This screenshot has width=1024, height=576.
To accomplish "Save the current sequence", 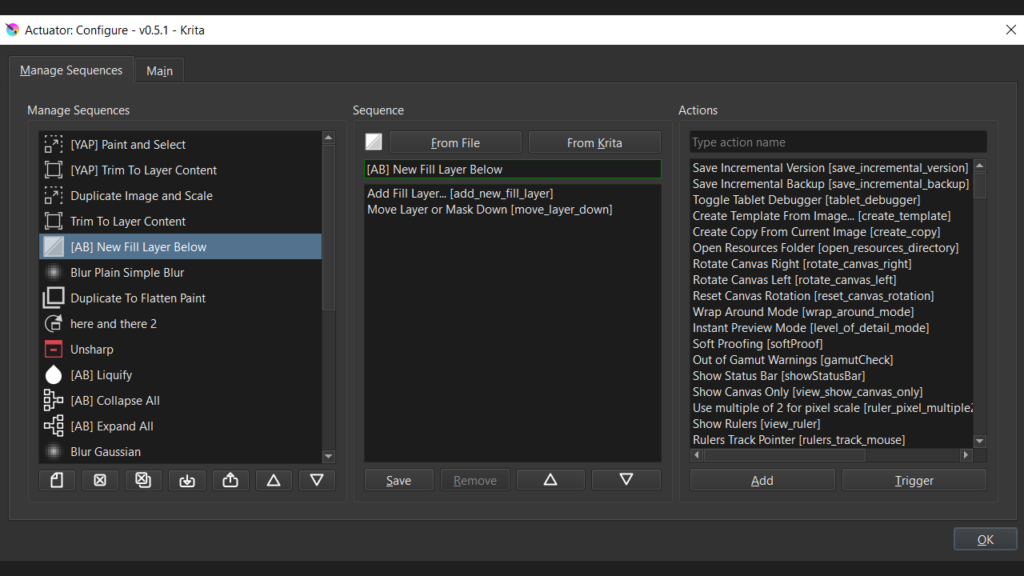I will [x=398, y=480].
